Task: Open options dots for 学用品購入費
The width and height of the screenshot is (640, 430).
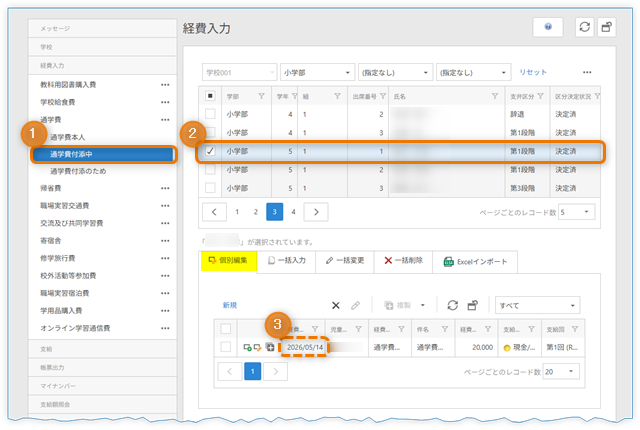Action: (165, 311)
